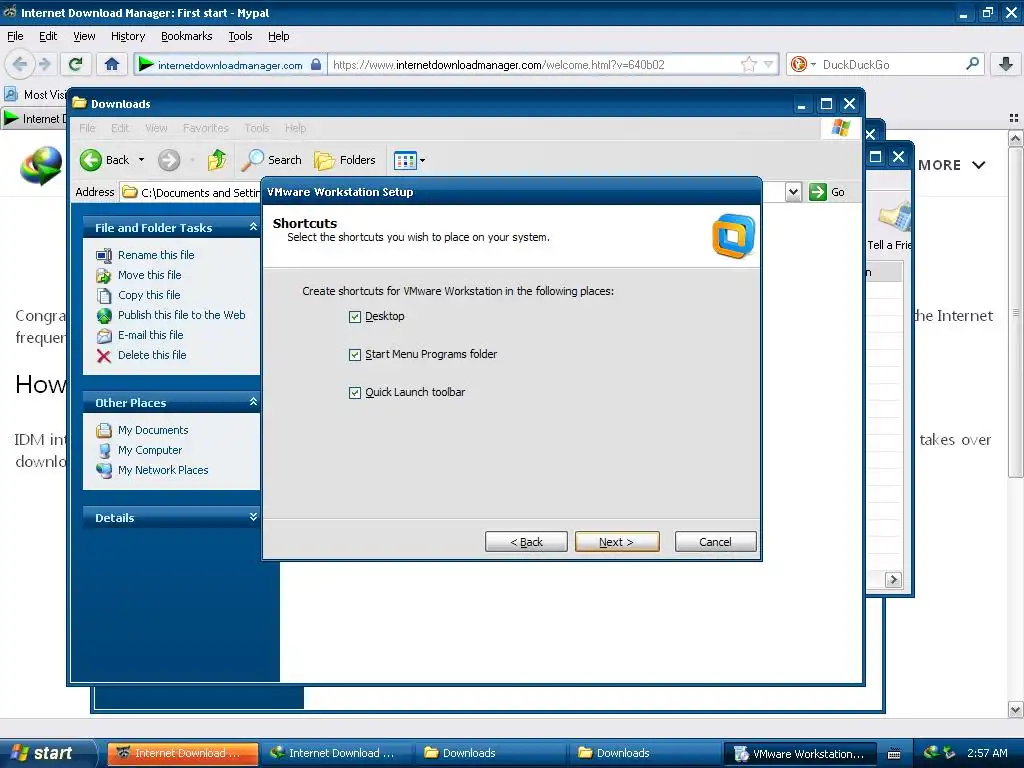Click the browser Reload button
This screenshot has width=1024, height=768.
75,64
